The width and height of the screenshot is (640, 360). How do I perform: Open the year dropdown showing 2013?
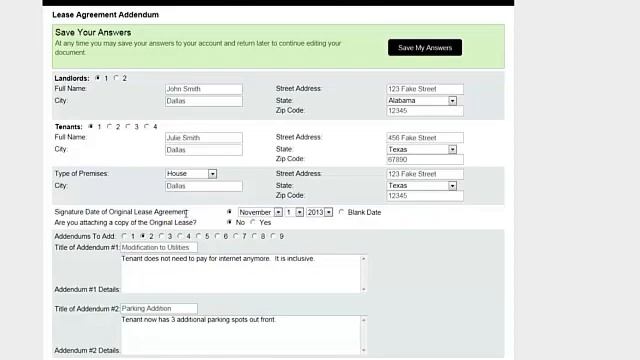(x=320, y=212)
